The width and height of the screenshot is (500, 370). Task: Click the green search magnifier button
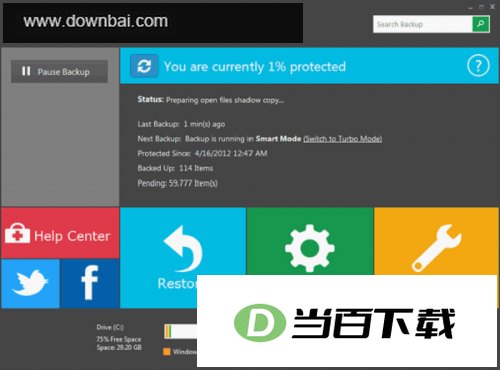pyautogui.click(x=481, y=24)
